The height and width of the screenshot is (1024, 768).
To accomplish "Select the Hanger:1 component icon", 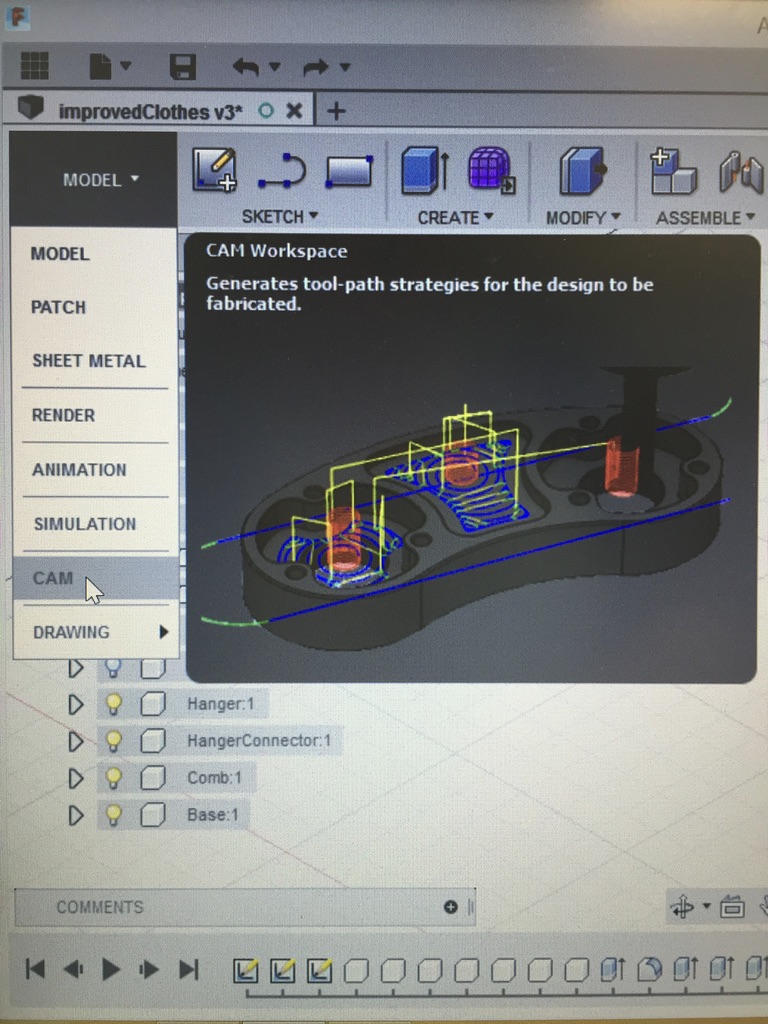I will click(x=152, y=705).
